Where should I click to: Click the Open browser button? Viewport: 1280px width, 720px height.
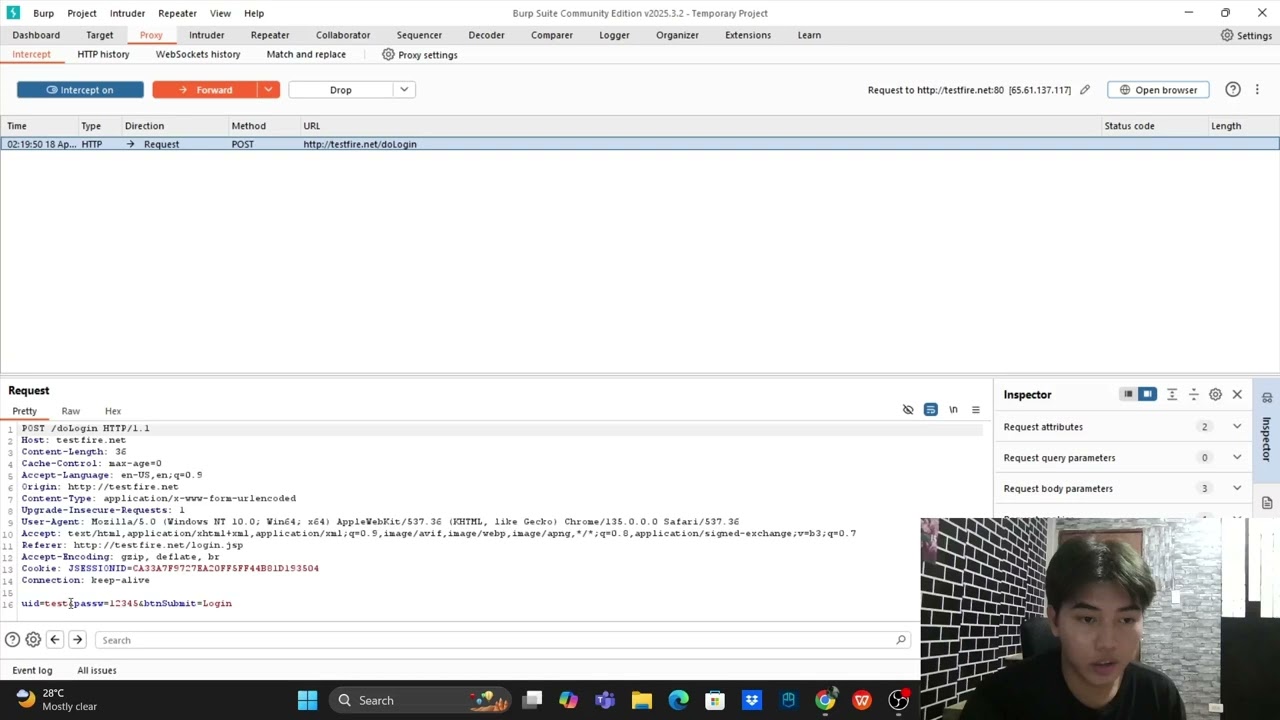click(1159, 90)
